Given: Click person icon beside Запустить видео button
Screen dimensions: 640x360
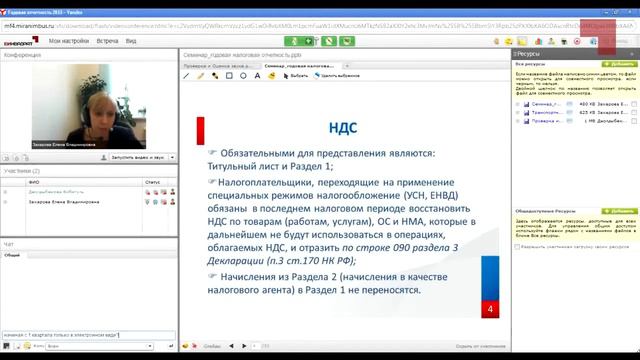Looking at the screenshot, I should (104, 158).
